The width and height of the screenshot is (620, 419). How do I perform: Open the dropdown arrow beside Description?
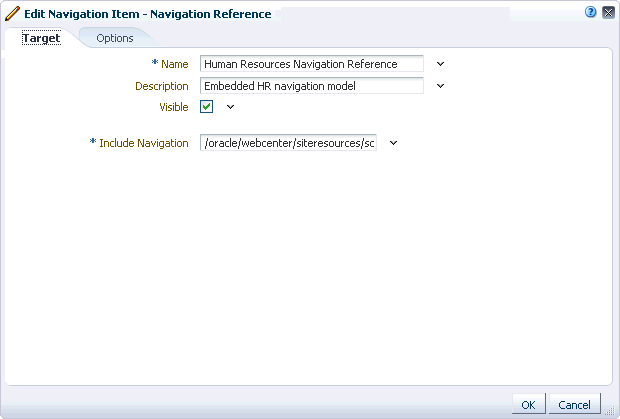point(440,86)
